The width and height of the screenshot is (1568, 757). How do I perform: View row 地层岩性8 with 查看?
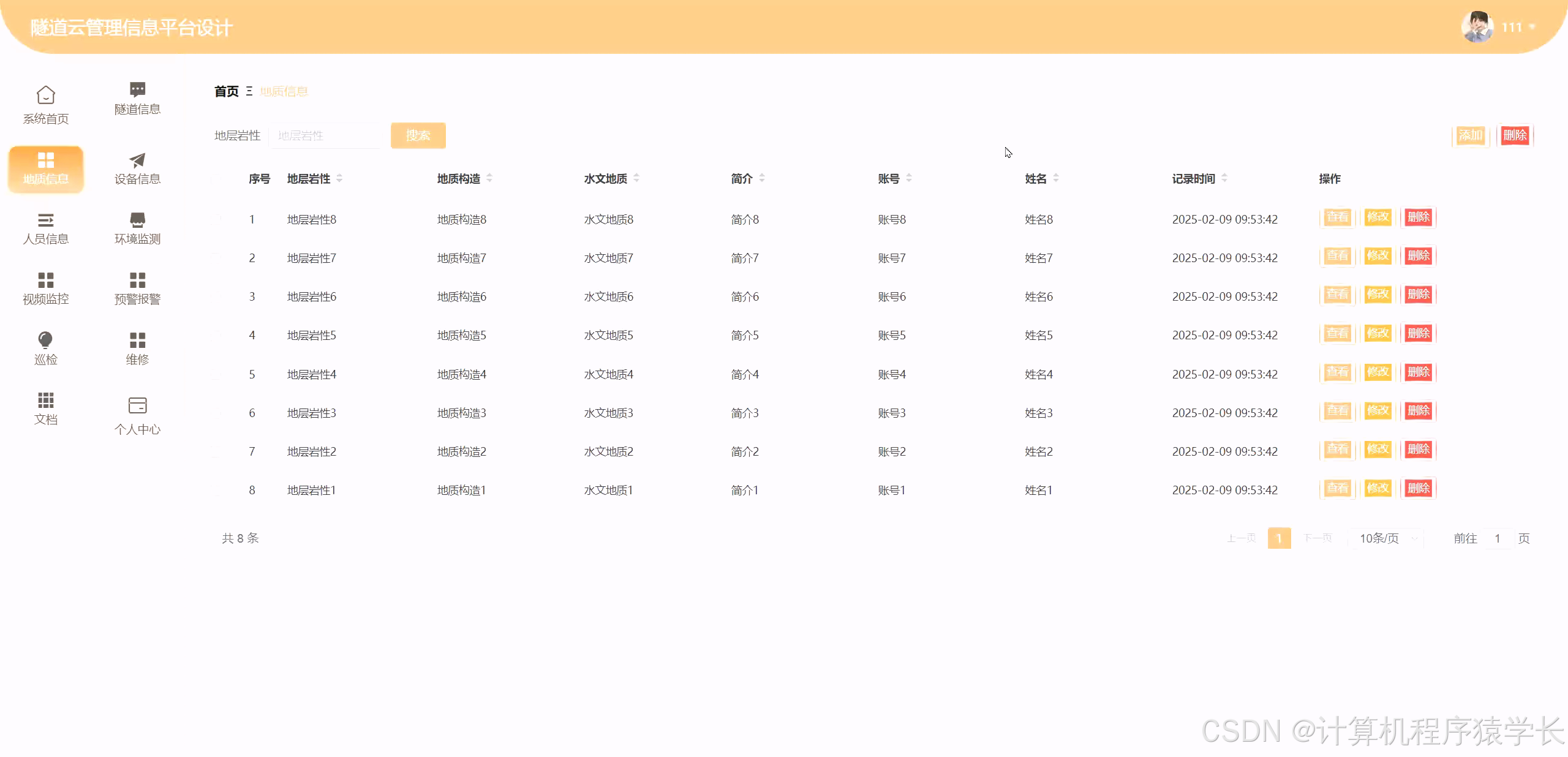(x=1337, y=217)
